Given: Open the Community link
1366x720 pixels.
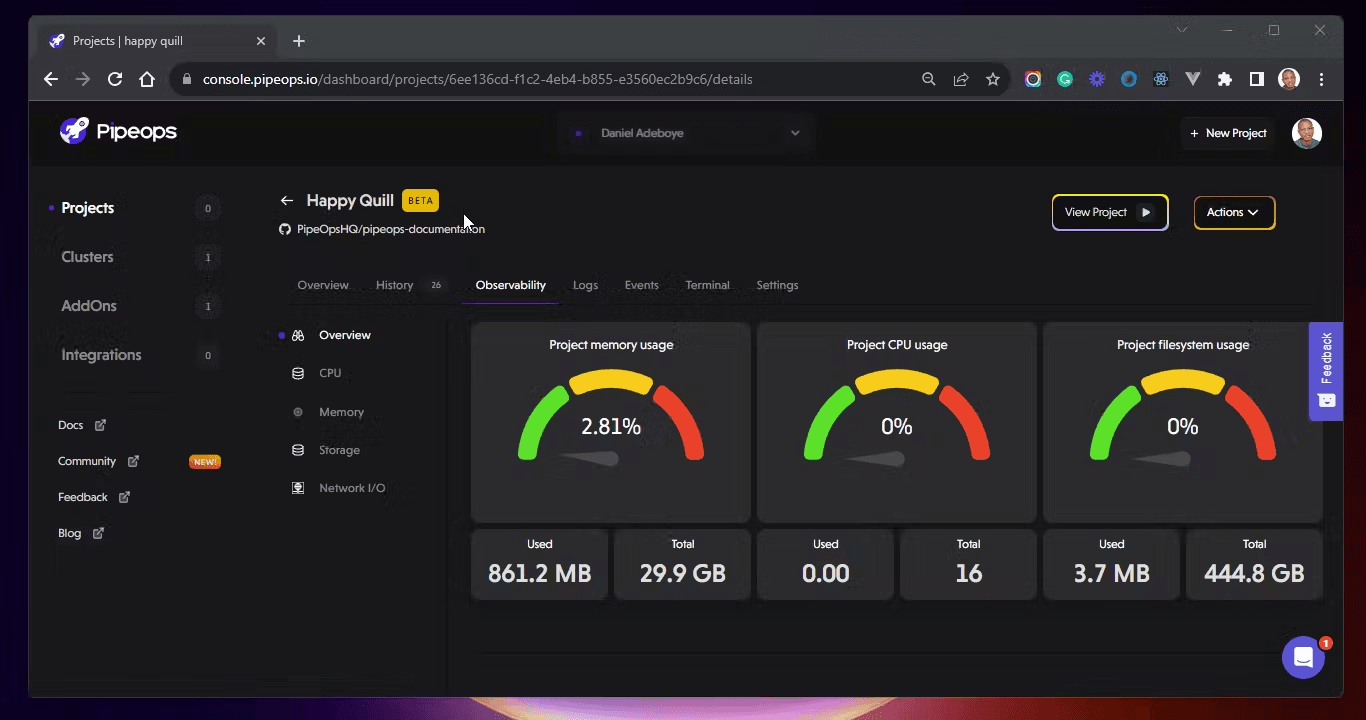Looking at the screenshot, I should click(87, 461).
